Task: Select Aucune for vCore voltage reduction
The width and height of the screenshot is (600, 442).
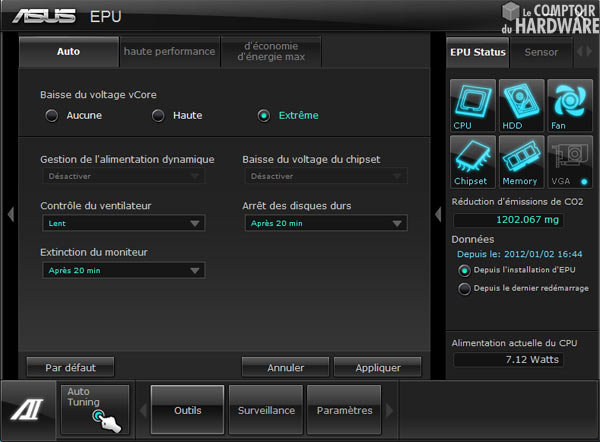Action: 52,115
